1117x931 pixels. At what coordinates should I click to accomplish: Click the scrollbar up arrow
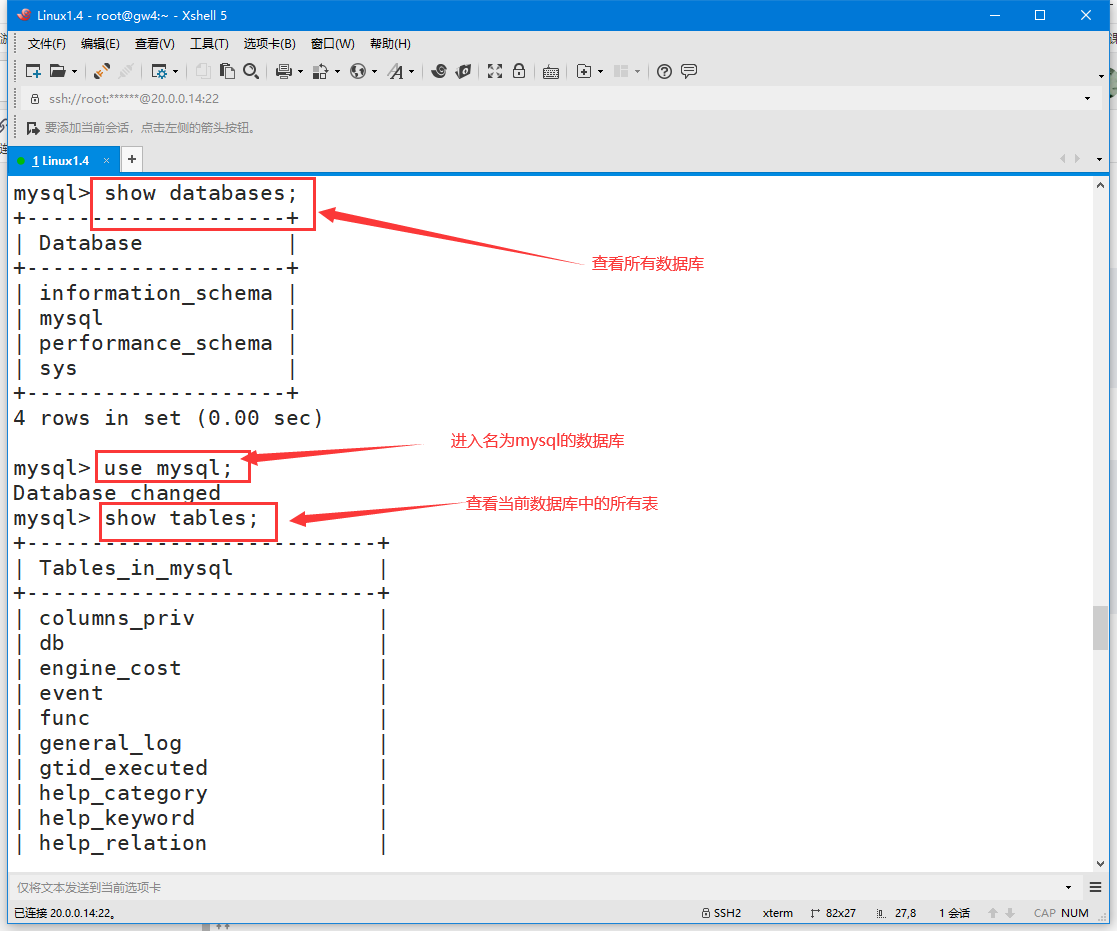[1100, 185]
